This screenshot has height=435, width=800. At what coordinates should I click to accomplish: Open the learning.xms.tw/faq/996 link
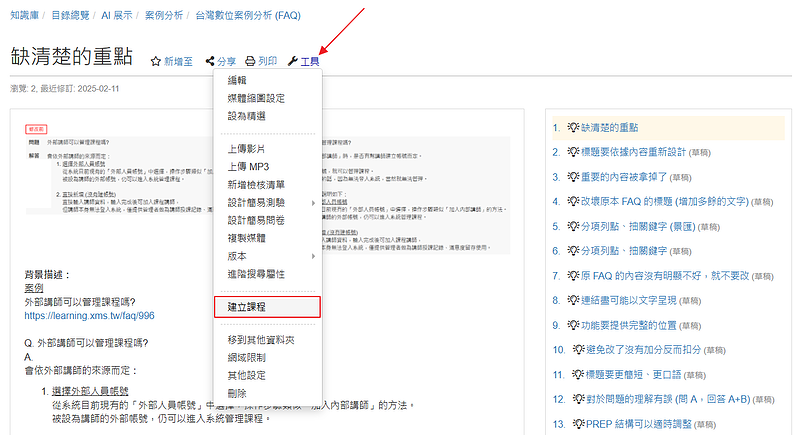[89, 316]
